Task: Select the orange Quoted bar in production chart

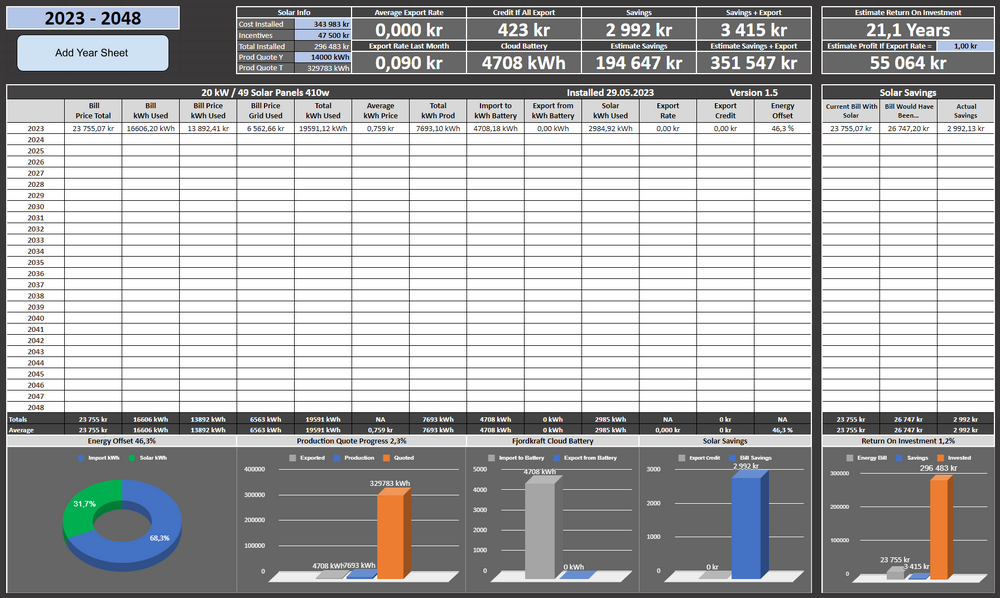Action: coord(392,533)
